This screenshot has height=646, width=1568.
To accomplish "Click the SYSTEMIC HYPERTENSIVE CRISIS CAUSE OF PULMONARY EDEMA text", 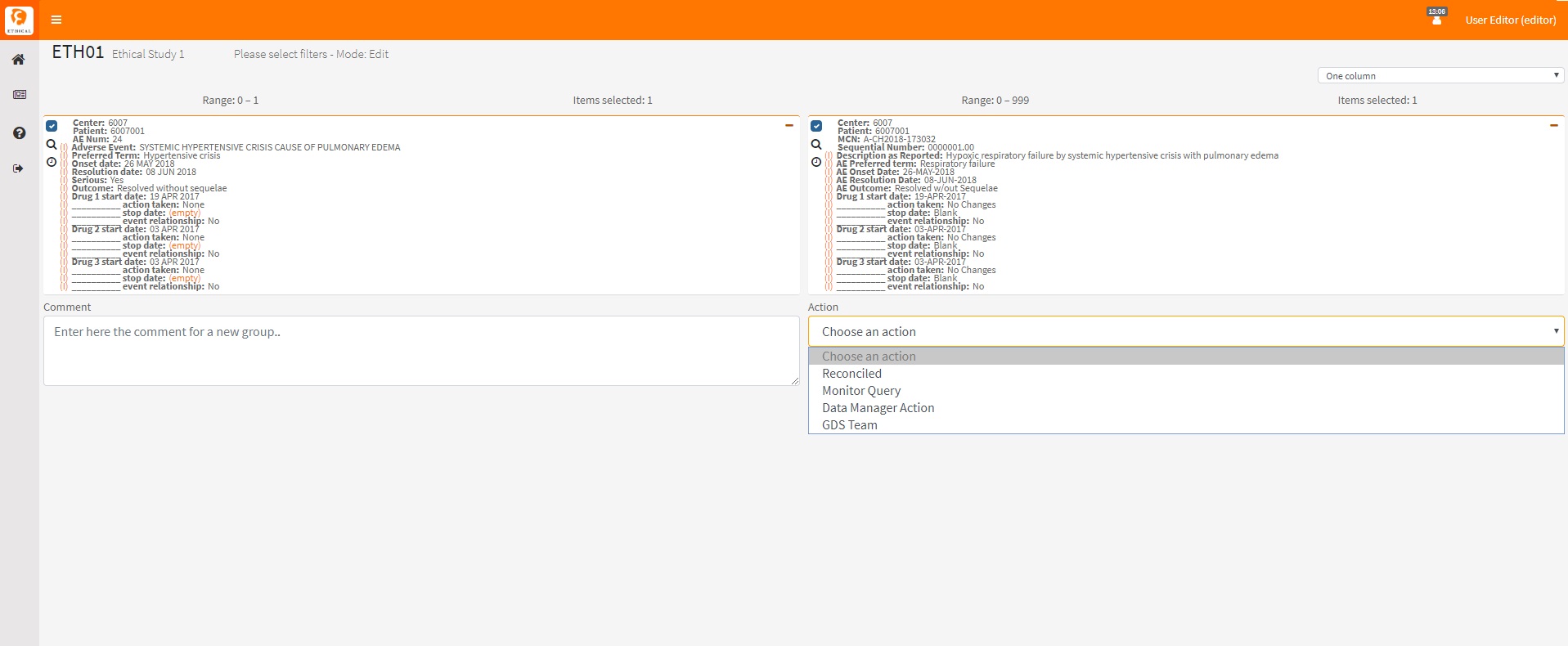I will point(270,147).
